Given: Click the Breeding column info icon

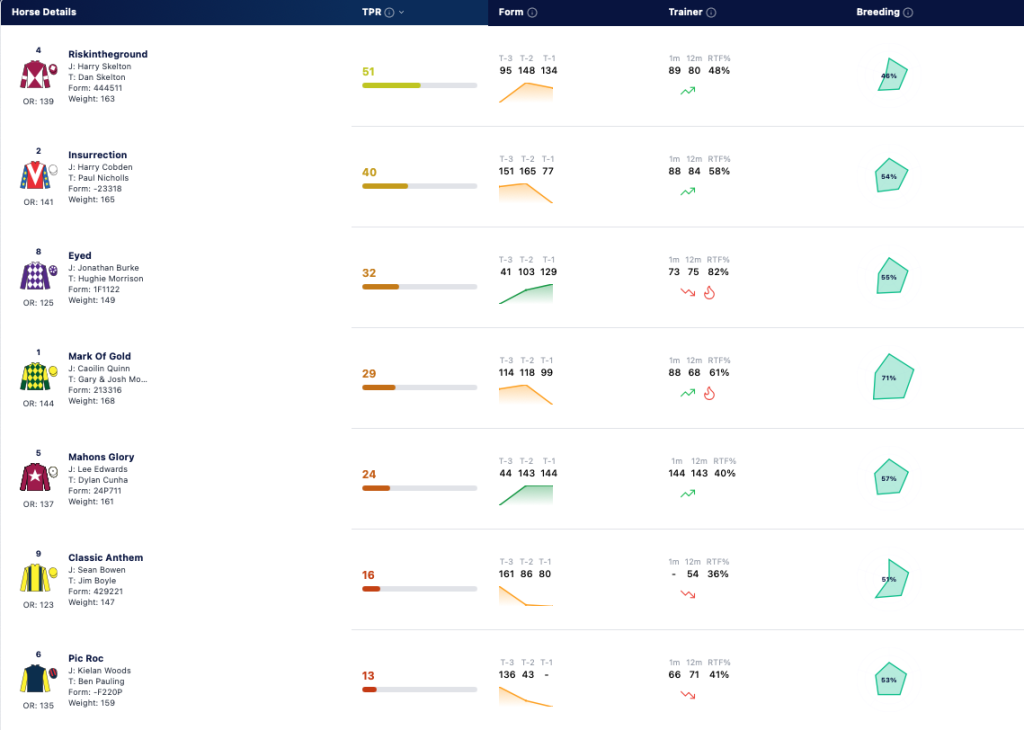Looking at the screenshot, I should point(908,12).
